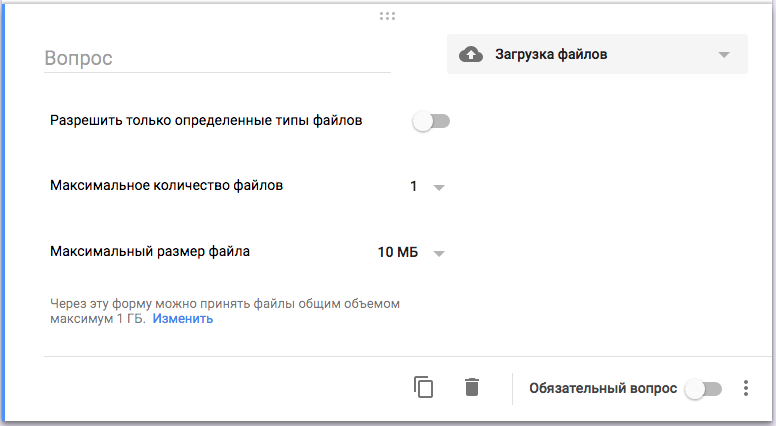Click the file count value 1
The image size is (776, 426).
(413, 187)
